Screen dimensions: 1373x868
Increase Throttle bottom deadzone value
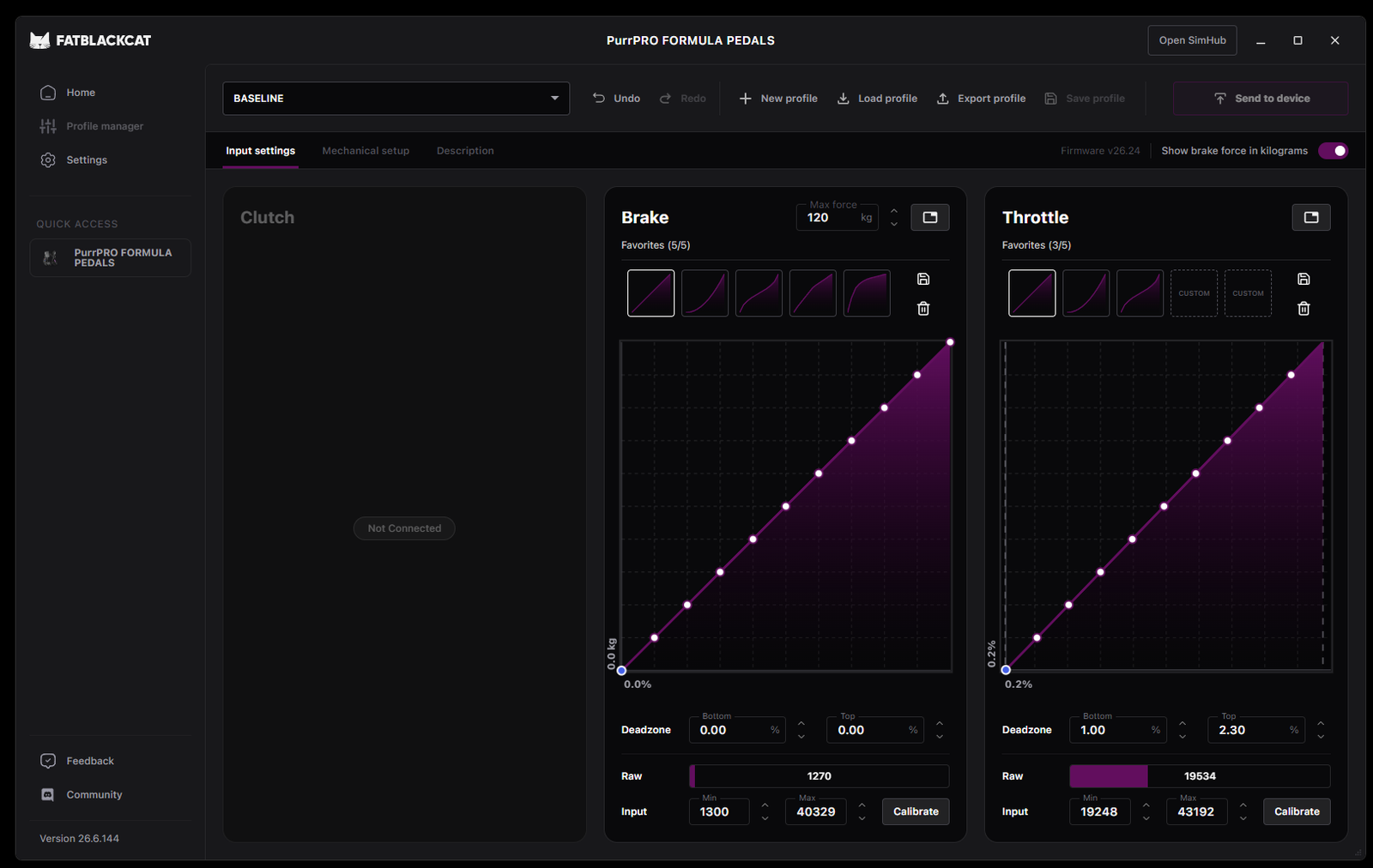[x=1182, y=723]
